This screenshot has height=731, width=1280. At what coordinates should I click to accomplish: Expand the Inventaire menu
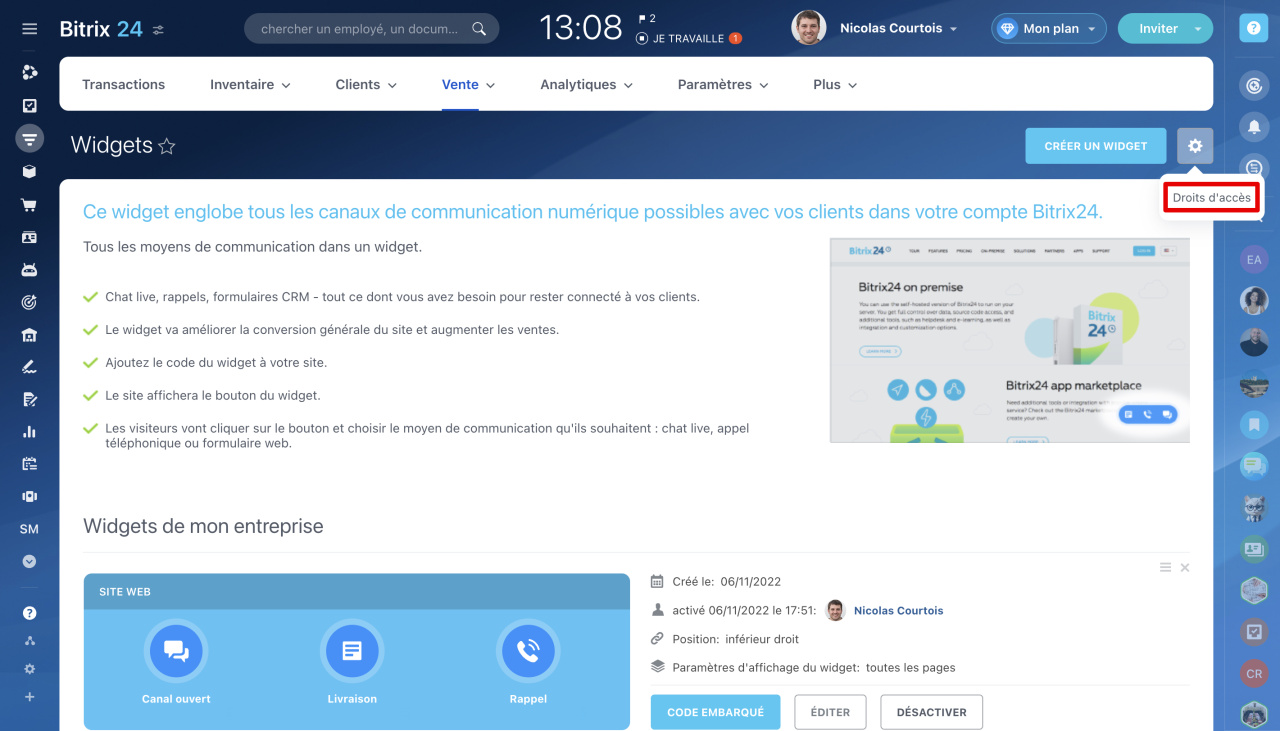click(x=250, y=85)
